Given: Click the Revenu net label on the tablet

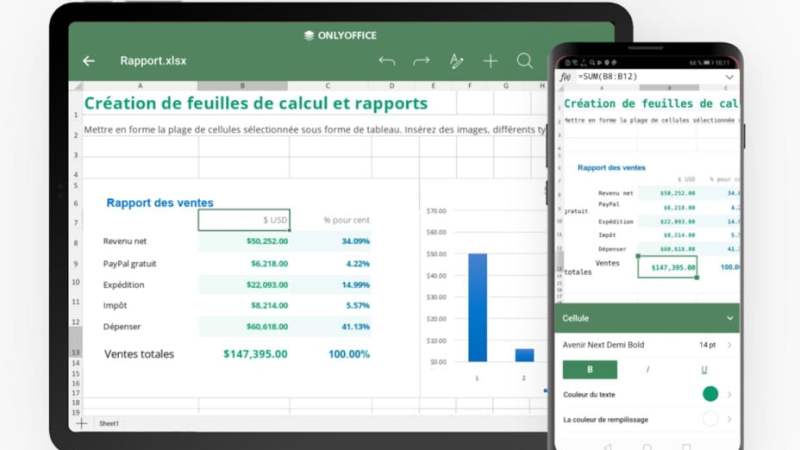Looking at the screenshot, I should click(124, 241).
